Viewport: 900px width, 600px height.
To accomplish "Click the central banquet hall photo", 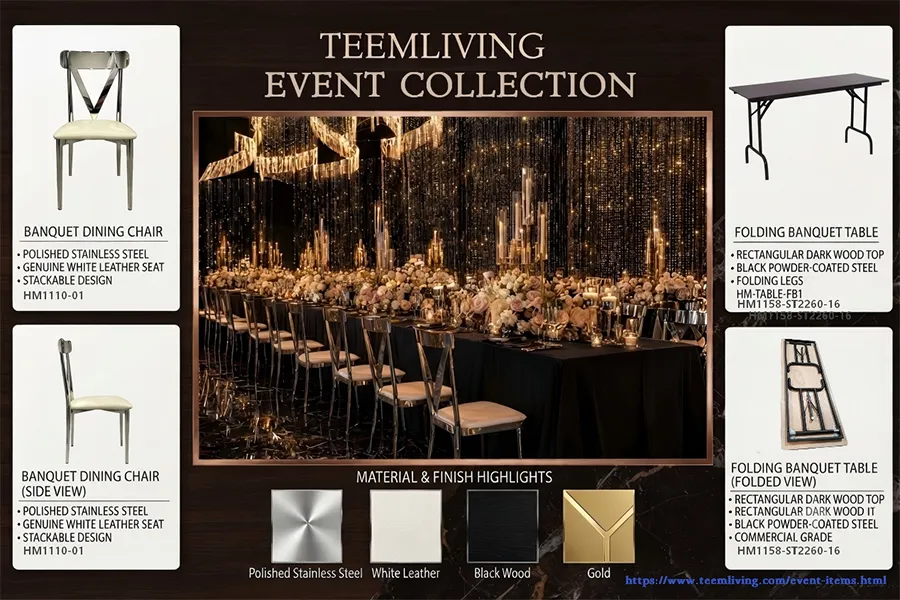I will (x=452, y=286).
